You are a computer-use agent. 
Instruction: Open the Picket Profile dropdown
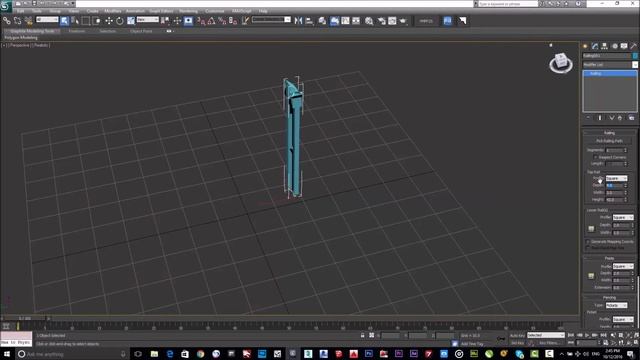pyautogui.click(x=623, y=319)
